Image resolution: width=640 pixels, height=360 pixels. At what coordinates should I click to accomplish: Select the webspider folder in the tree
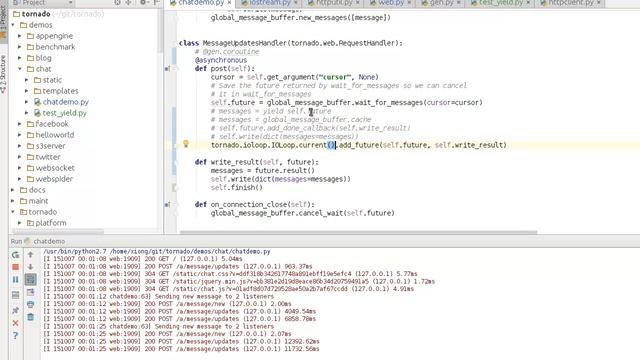tap(54, 179)
